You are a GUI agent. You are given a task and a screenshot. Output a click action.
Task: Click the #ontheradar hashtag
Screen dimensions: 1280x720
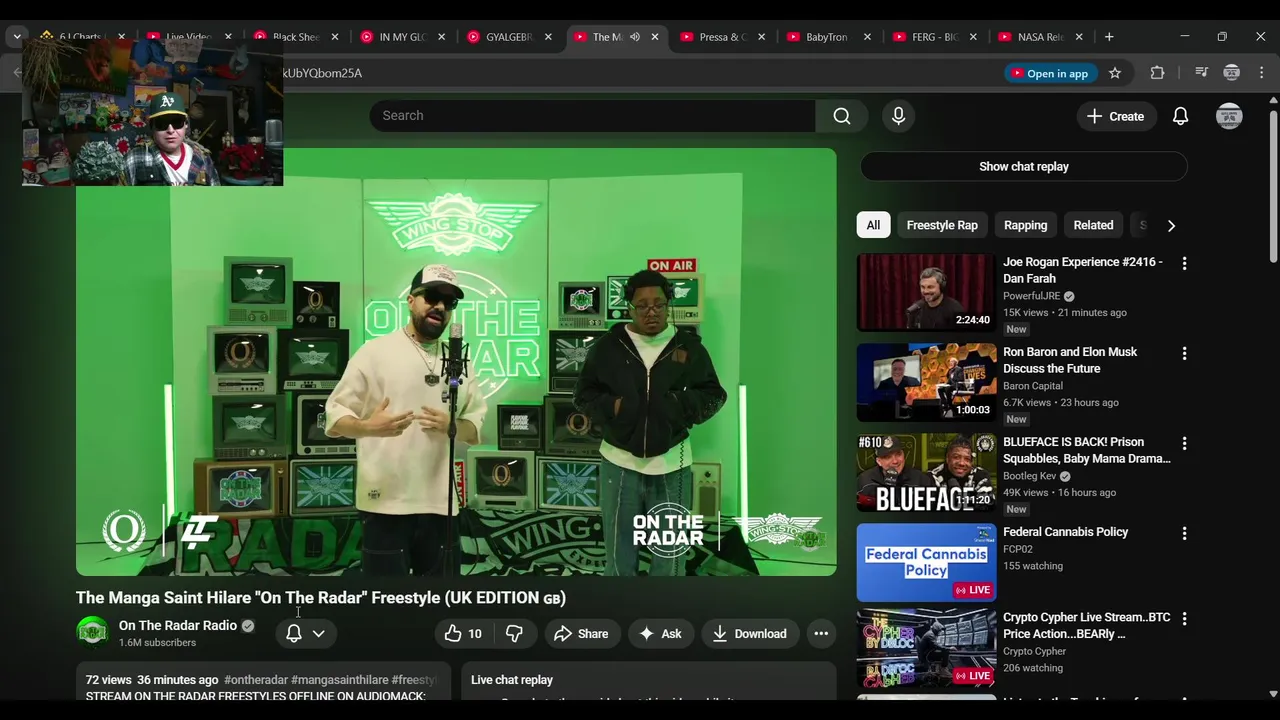[x=256, y=680]
